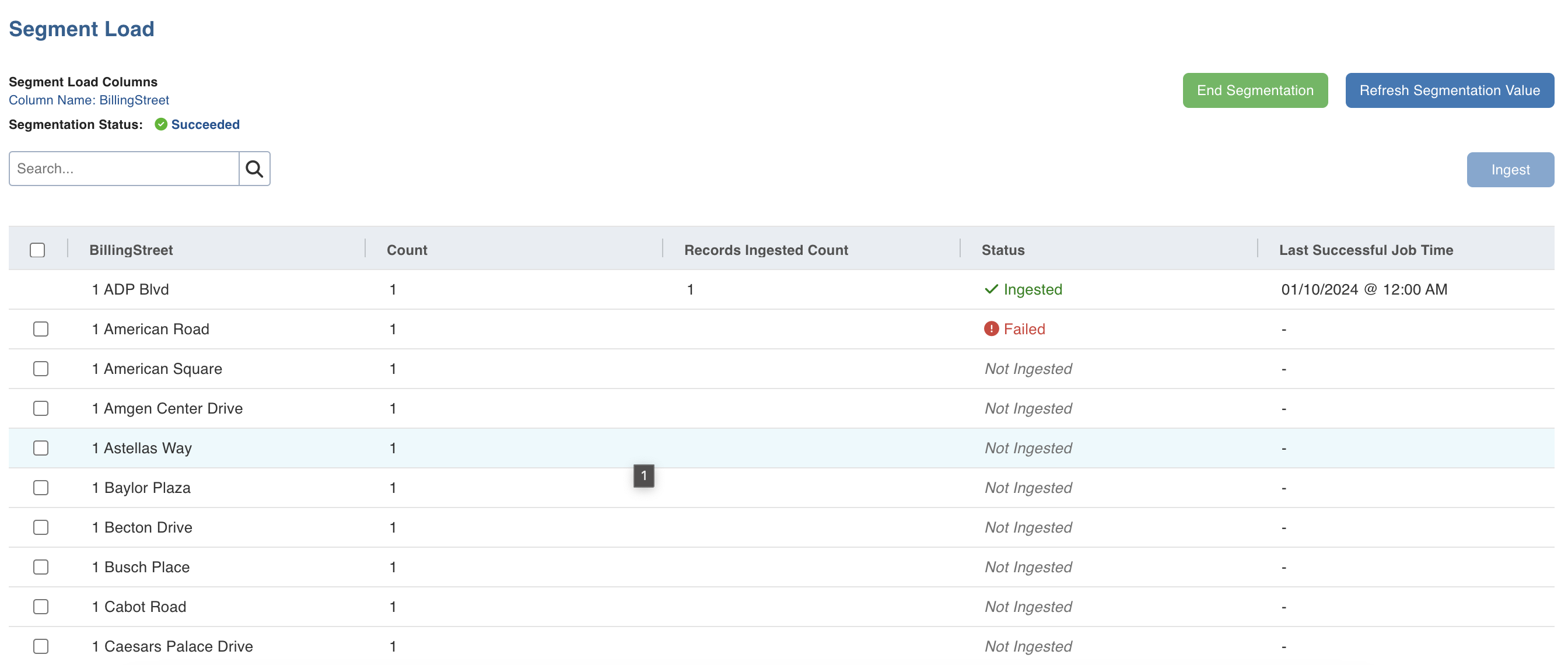Check the 1 Cabot Road checkbox
The width and height of the screenshot is (1568, 665).
coord(41,606)
